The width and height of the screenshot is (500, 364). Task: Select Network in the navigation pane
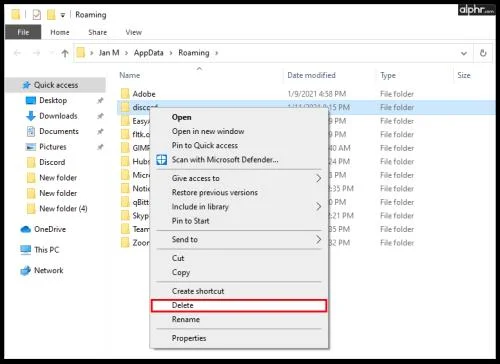pos(49,270)
